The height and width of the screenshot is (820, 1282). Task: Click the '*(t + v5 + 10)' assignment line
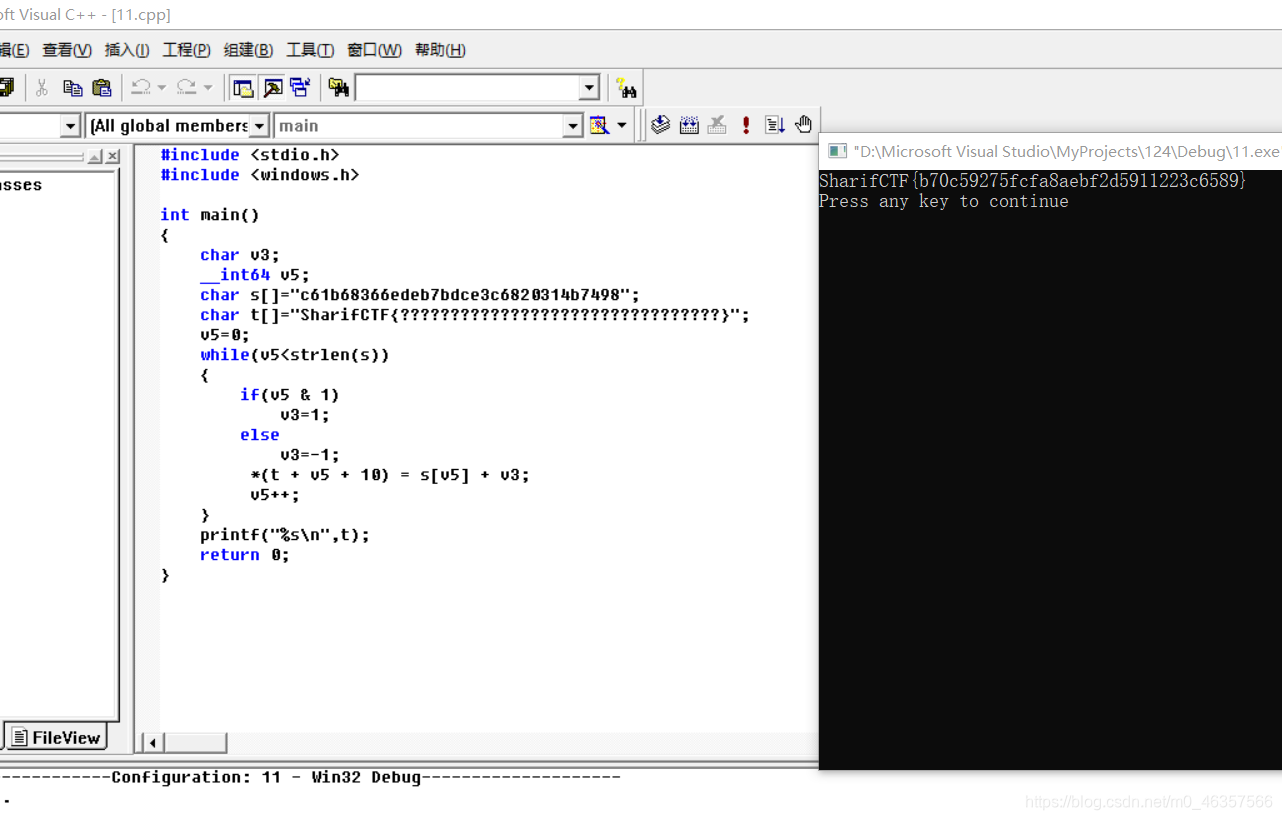pos(390,475)
